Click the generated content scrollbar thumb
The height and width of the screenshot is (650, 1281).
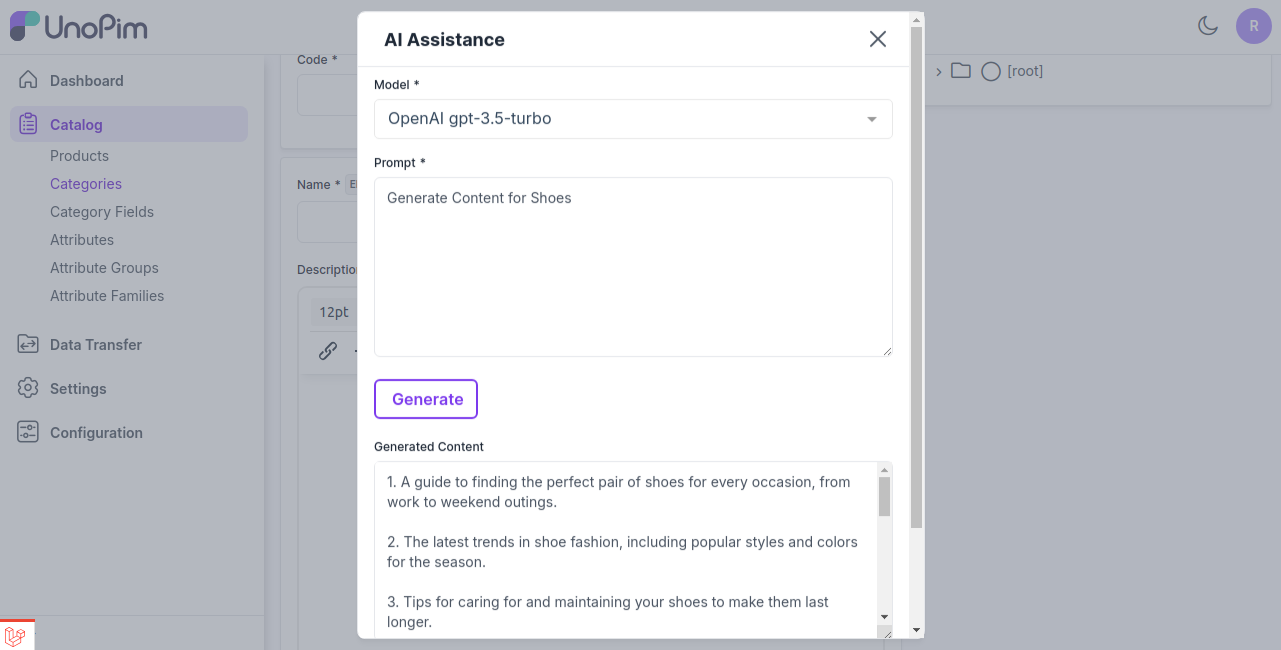point(884,496)
